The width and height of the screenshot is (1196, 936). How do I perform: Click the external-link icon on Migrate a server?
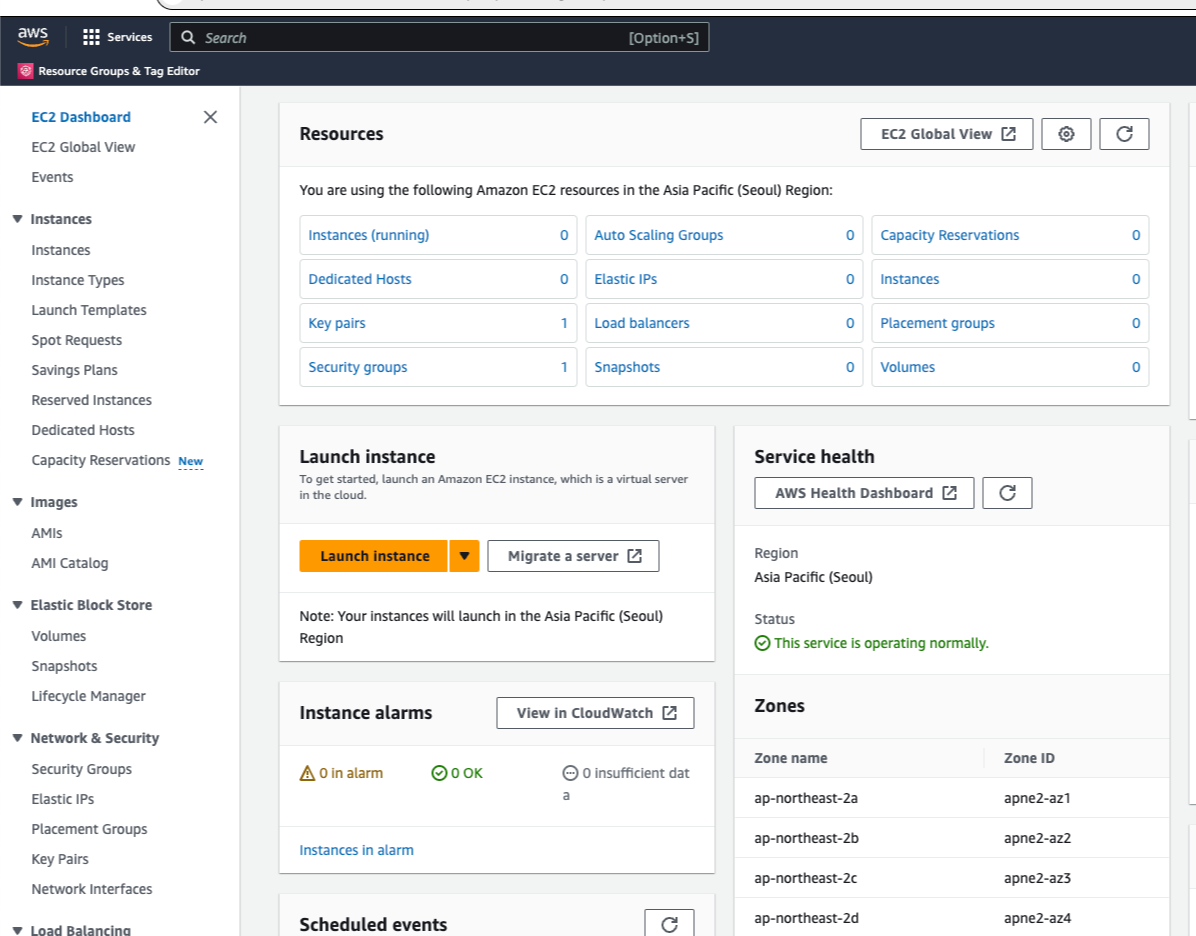click(635, 556)
